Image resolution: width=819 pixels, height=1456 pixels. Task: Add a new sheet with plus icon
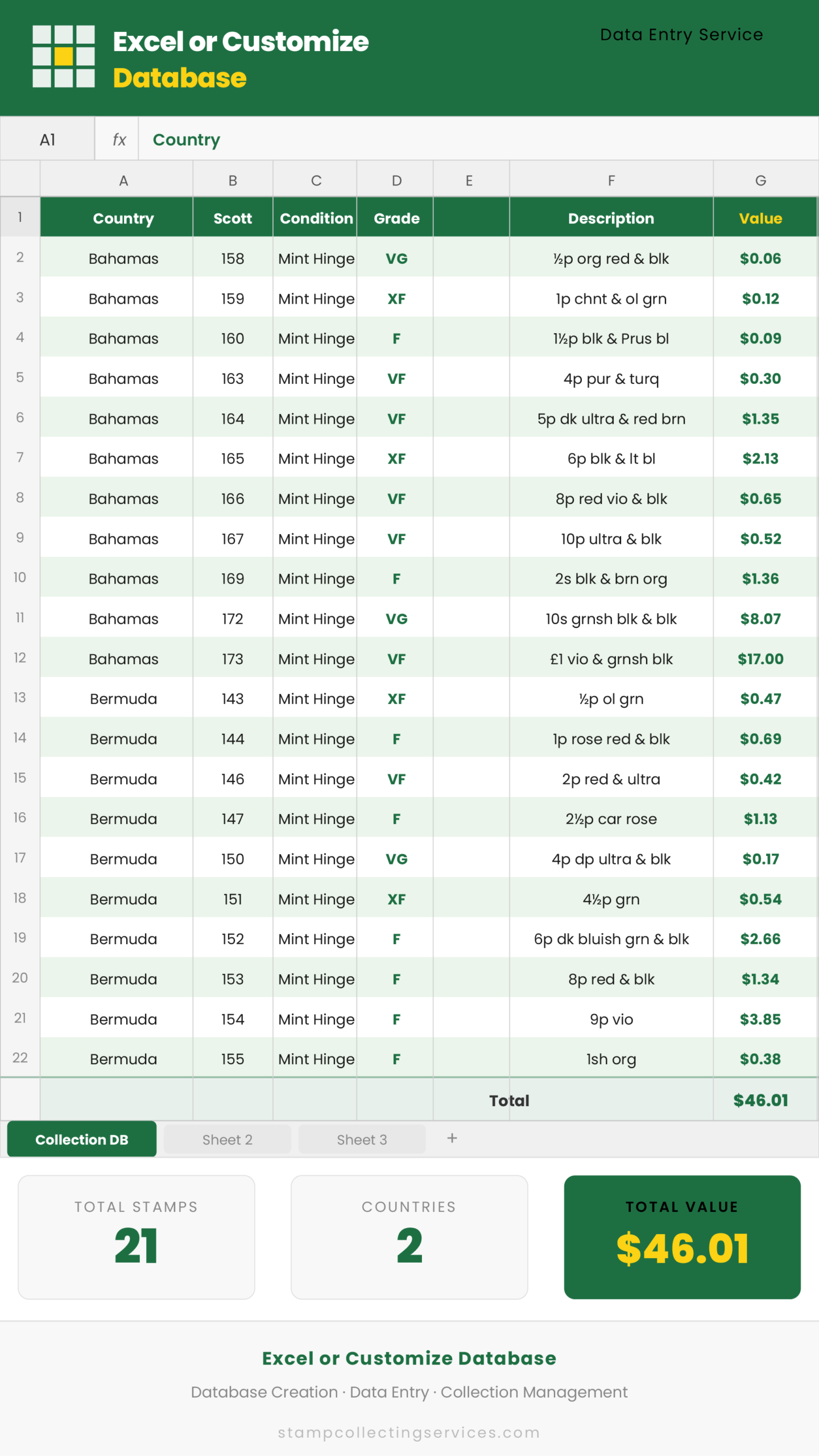pyautogui.click(x=452, y=1138)
